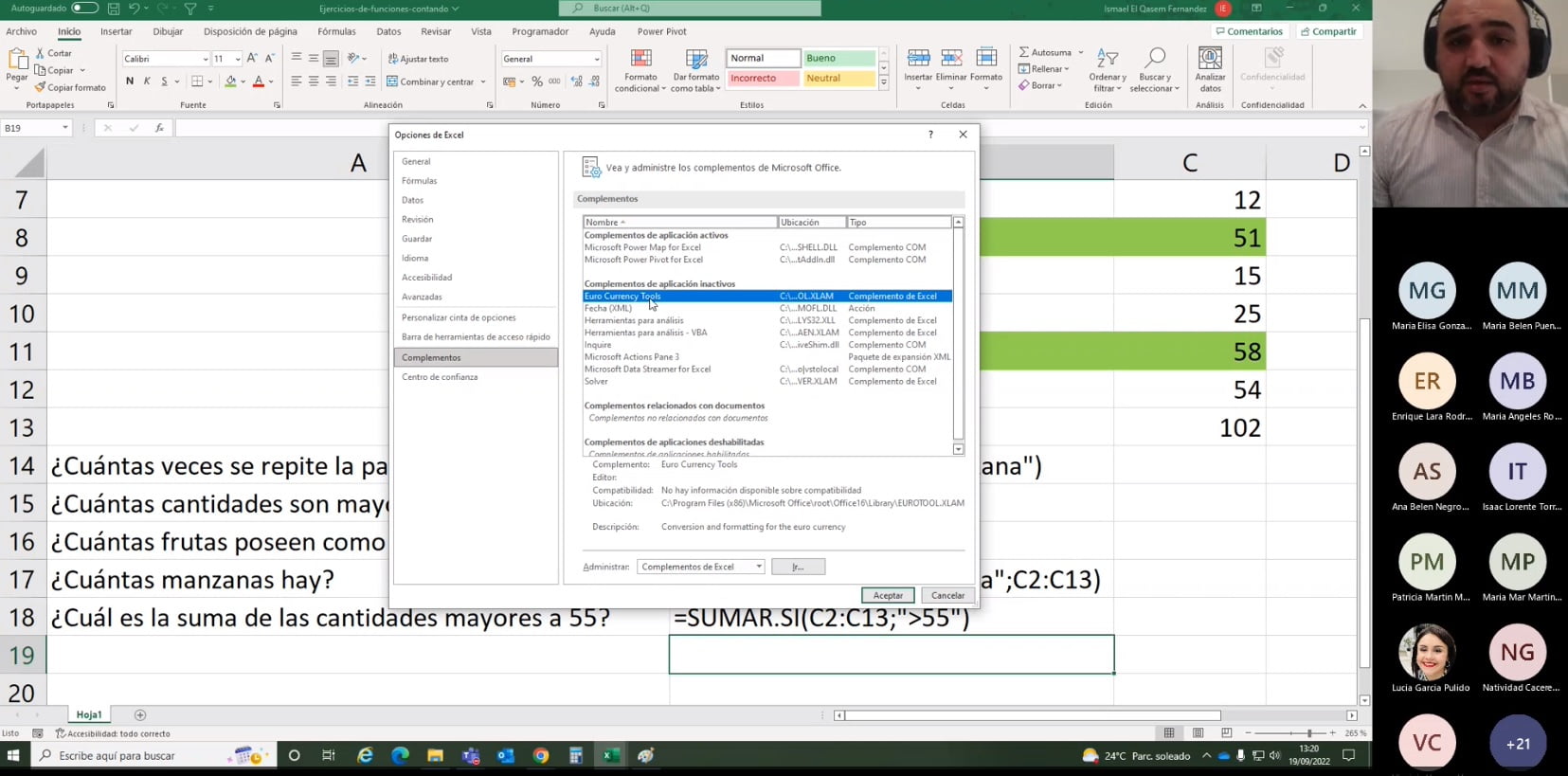Viewport: 1568px width, 776px height.
Task: Open the Archivo menu
Action: coord(21,31)
